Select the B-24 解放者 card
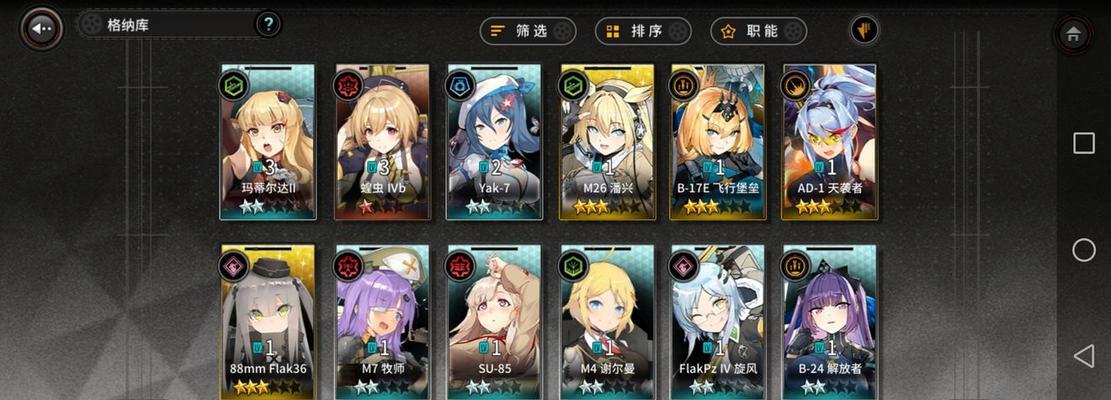The width and height of the screenshot is (1111, 400). (x=830, y=322)
